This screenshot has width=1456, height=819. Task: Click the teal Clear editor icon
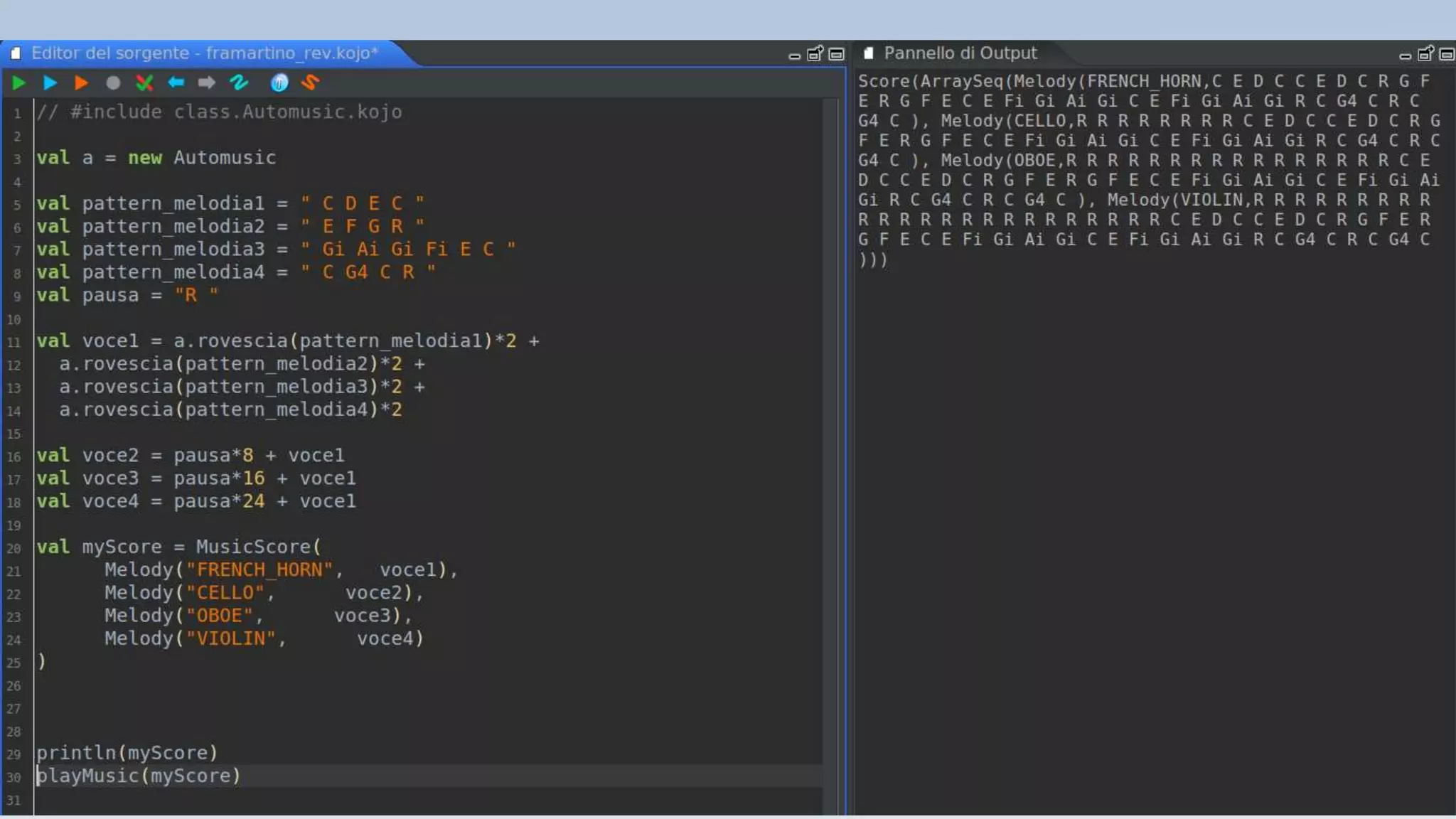pyautogui.click(x=239, y=83)
